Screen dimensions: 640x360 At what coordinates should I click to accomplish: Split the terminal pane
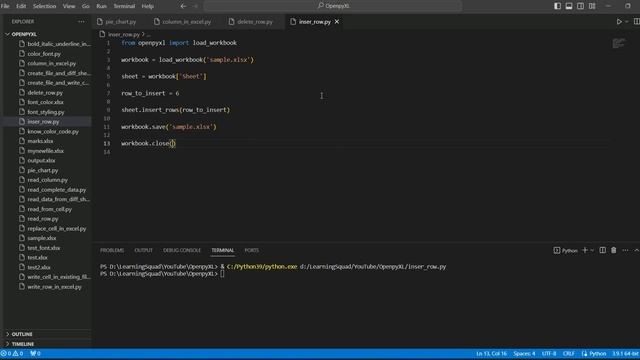tap(602, 250)
